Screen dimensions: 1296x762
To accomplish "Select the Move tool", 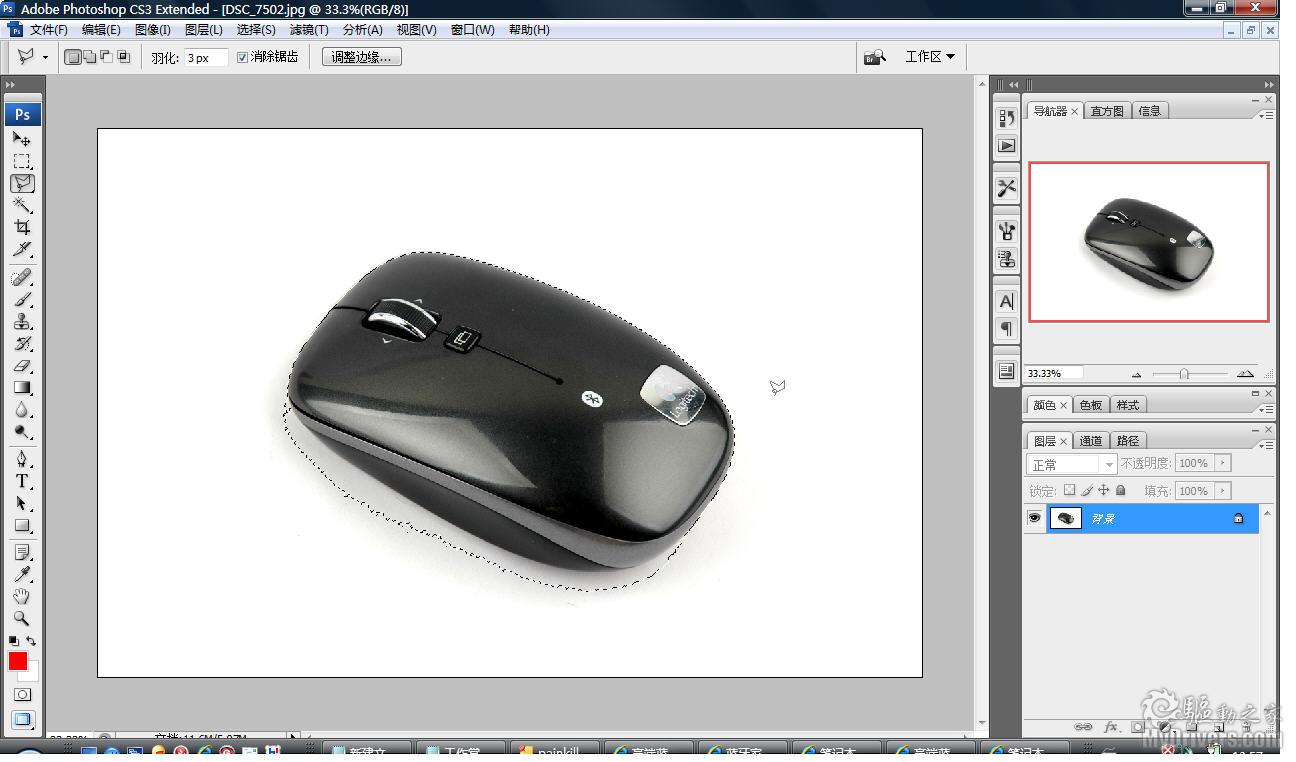I will tap(22, 140).
